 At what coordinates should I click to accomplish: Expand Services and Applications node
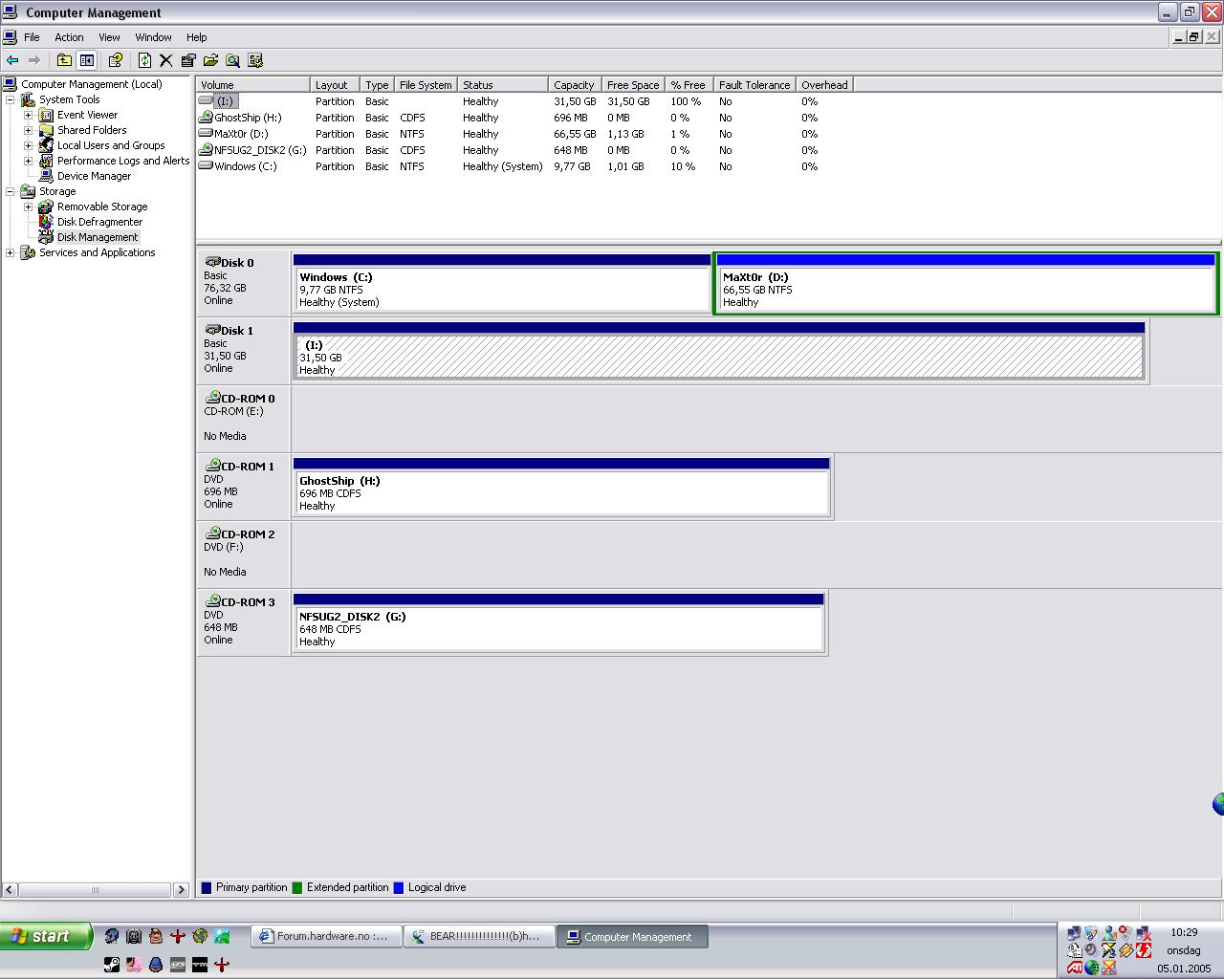[x=10, y=252]
